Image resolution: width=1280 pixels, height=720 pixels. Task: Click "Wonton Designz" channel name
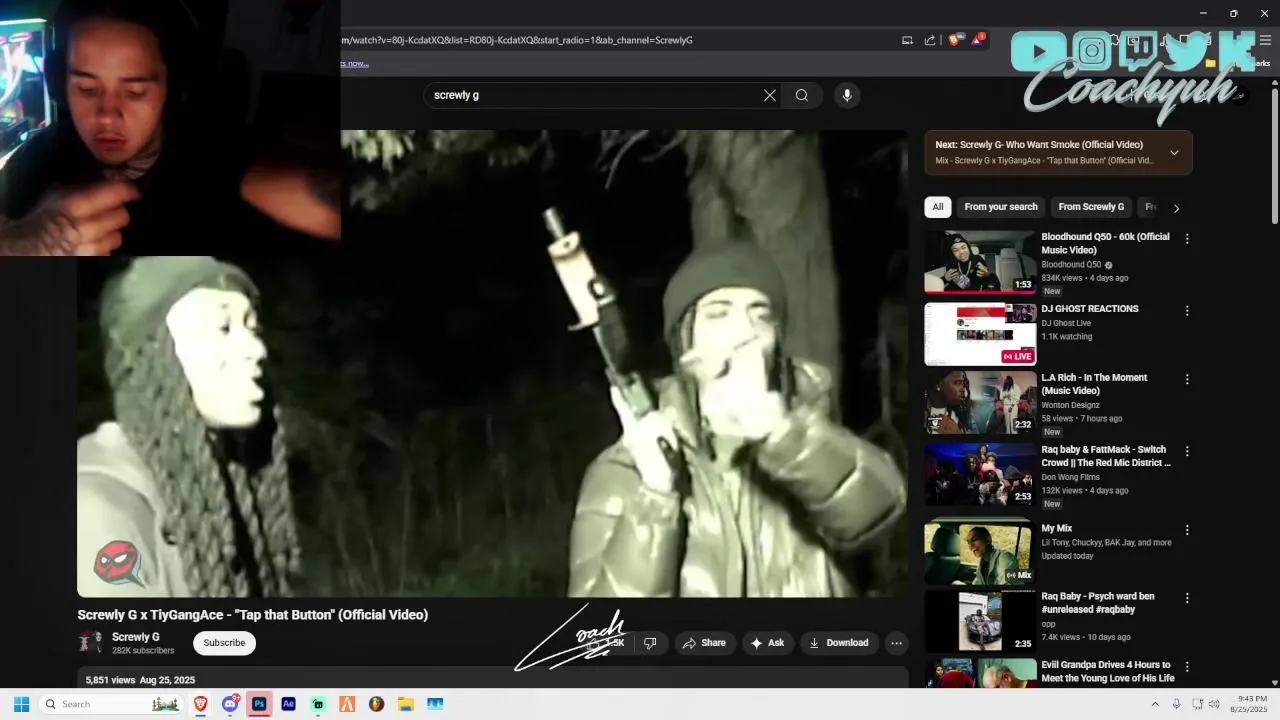(x=1070, y=405)
